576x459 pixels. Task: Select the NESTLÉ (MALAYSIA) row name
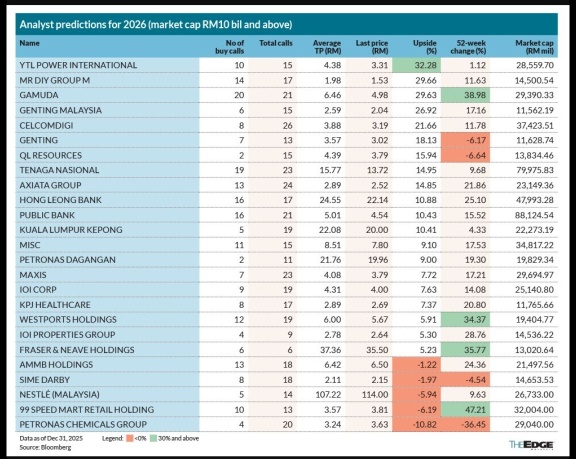point(60,394)
